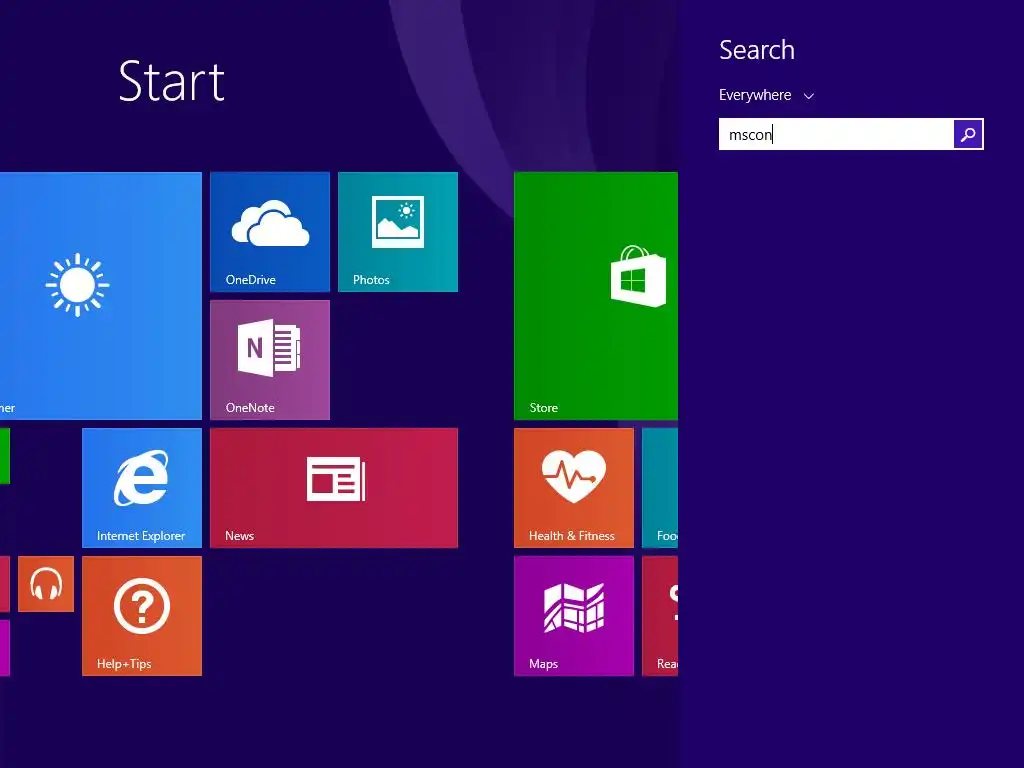Launch the OneDrive tile
This screenshot has height=768, width=1024.
[x=270, y=232]
